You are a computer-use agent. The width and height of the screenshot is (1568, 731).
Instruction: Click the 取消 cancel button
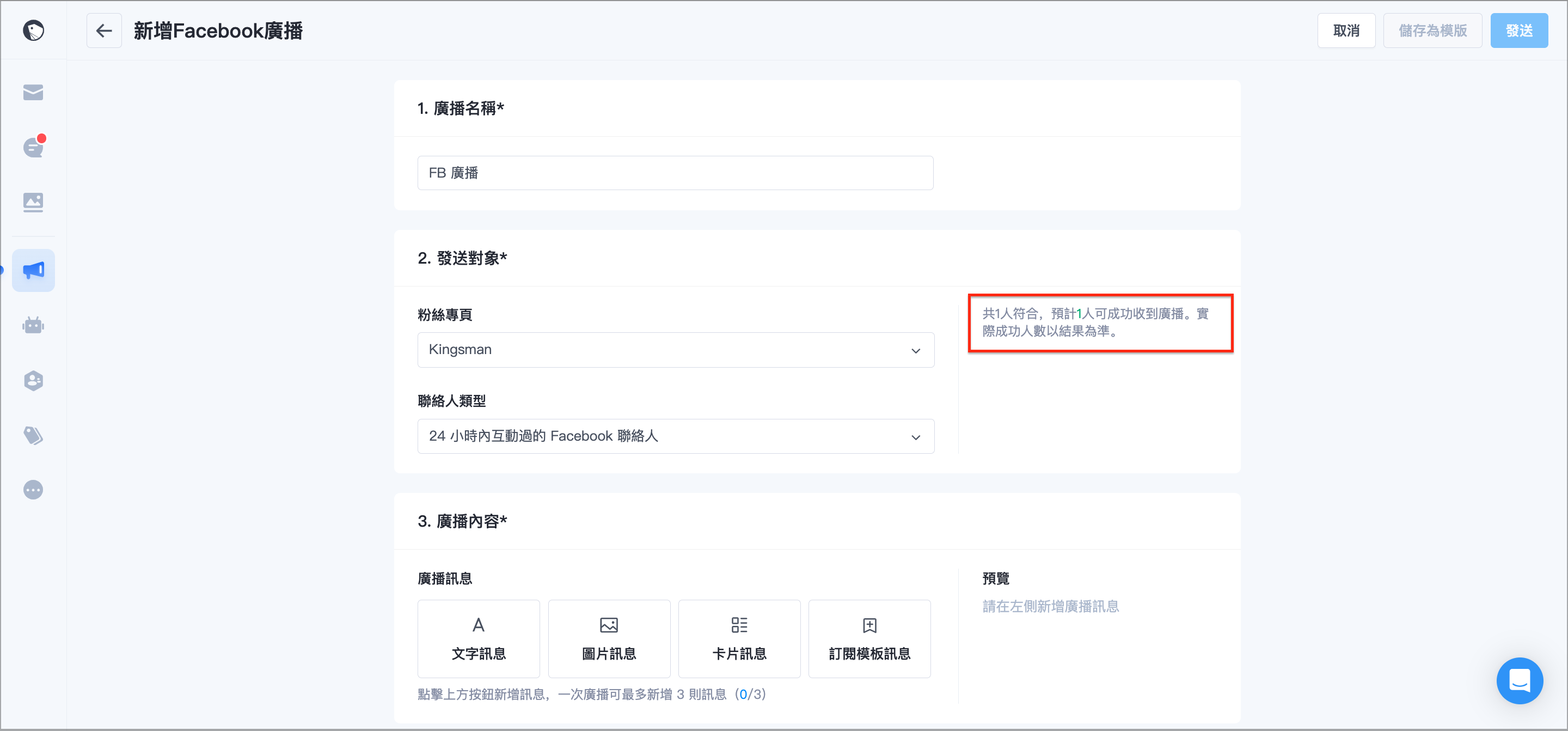click(x=1346, y=31)
